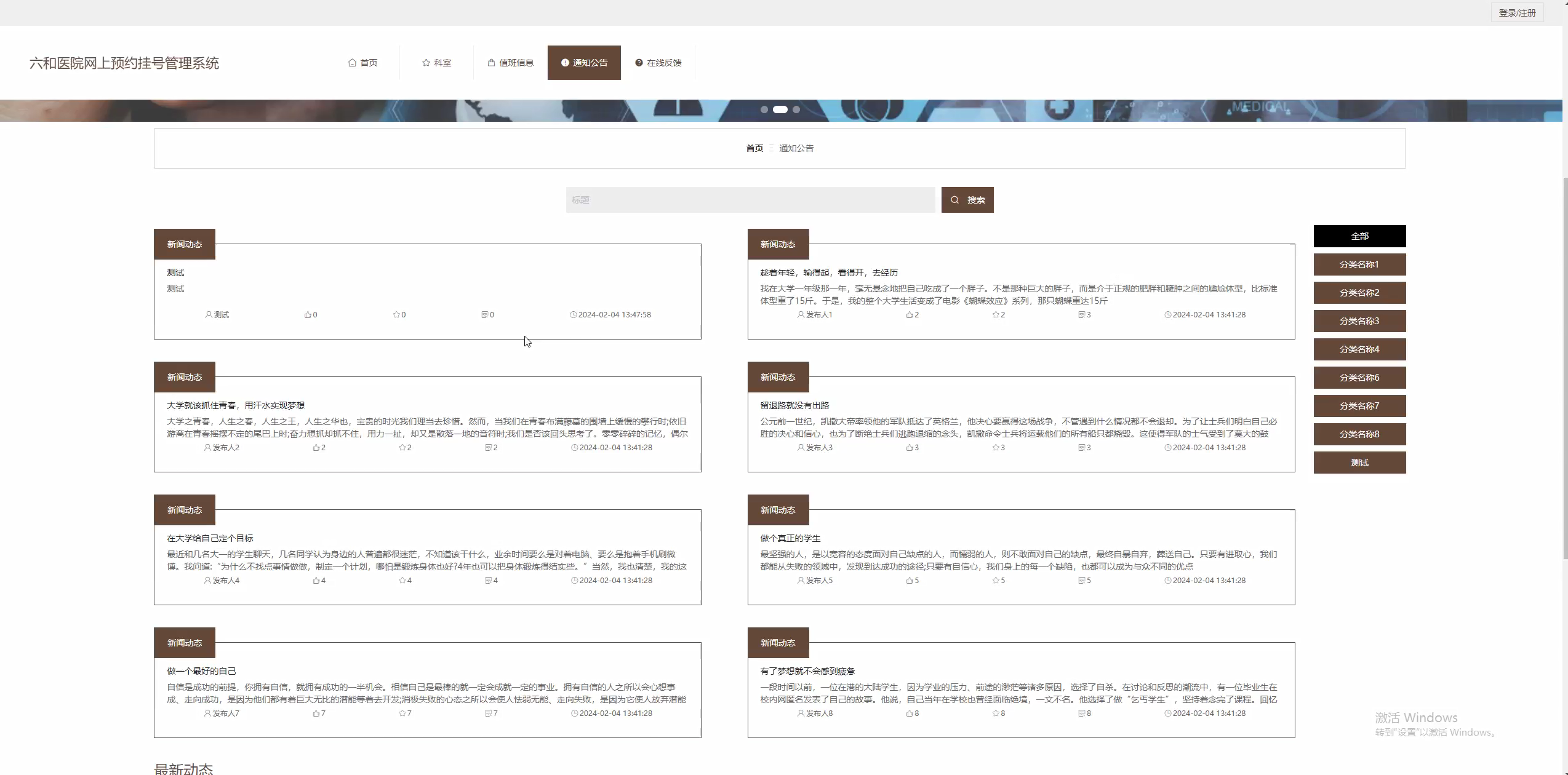The height and width of the screenshot is (775, 1568).
Task: Click the page vertical scrollbar
Action: pos(1565,368)
